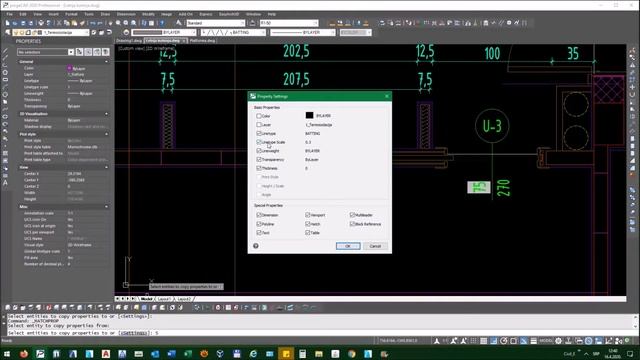Click Cancel in Property Settings dialog
This screenshot has width=640, height=360.
pos(375,246)
